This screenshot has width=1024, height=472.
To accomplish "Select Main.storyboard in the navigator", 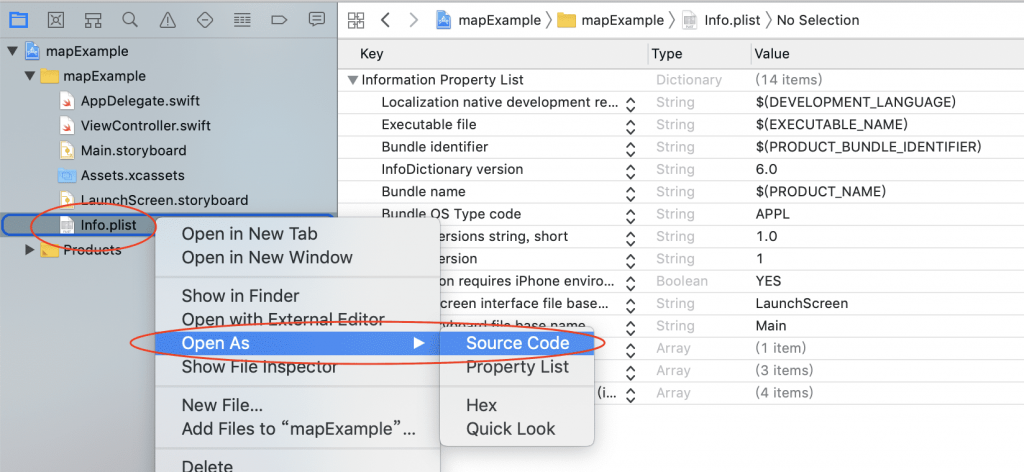I will click(133, 150).
